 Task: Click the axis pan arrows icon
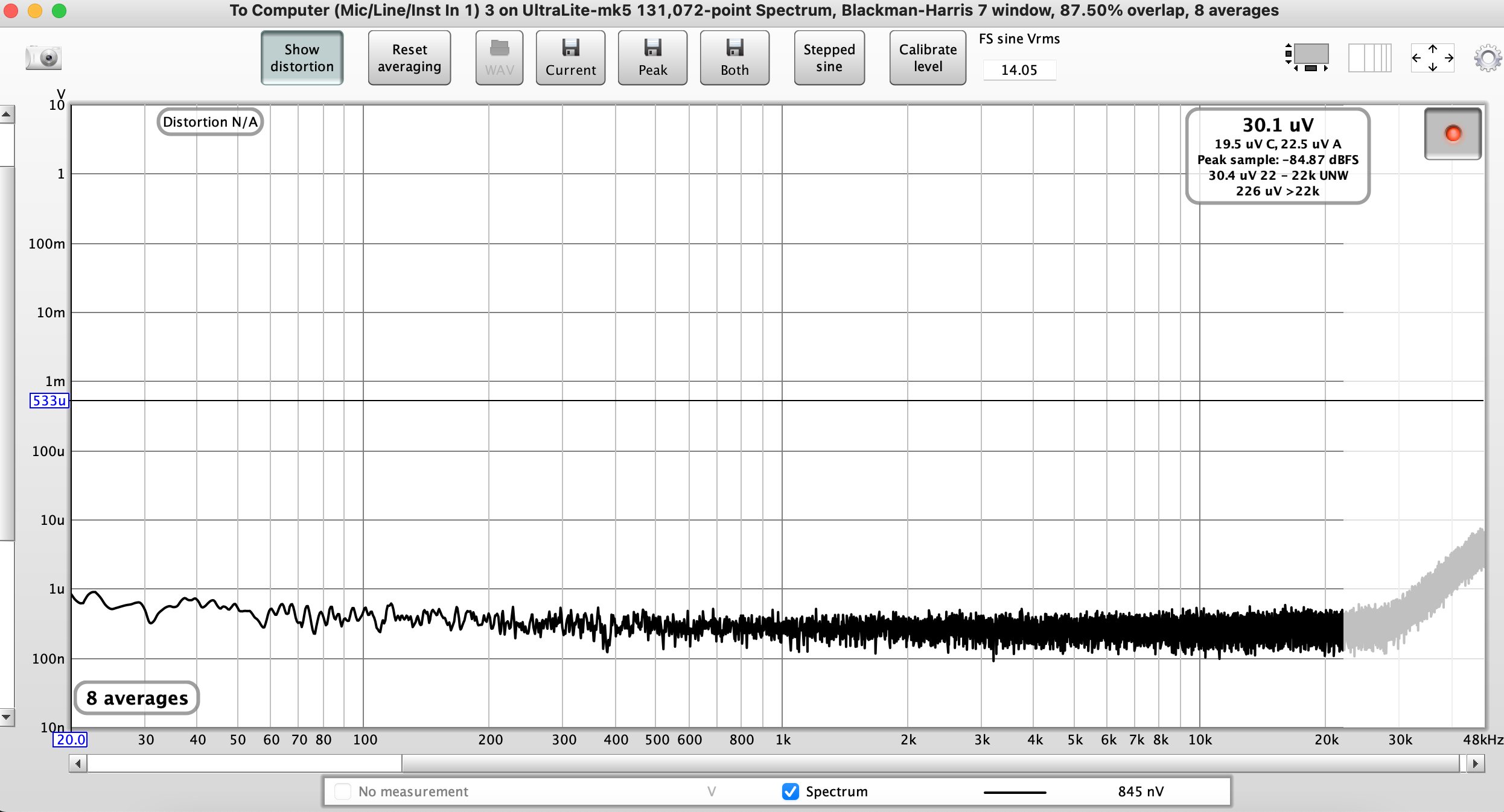click(1433, 58)
